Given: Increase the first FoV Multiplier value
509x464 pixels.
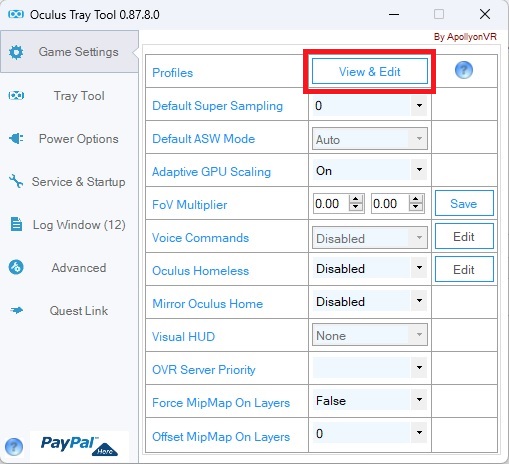Looking at the screenshot, I should [356, 199].
